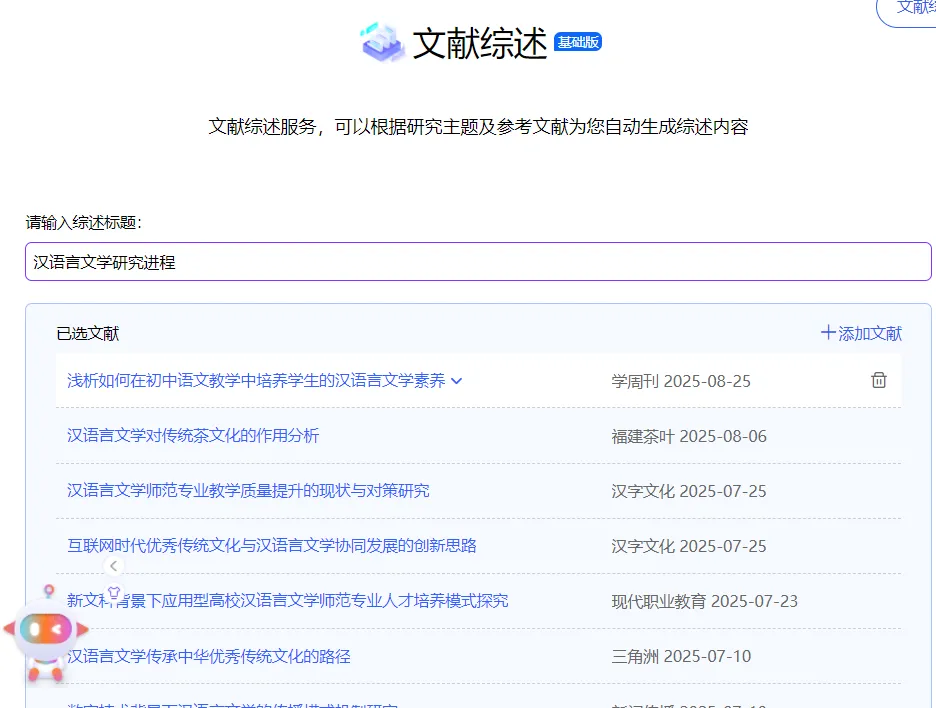936x708 pixels.
Task: Open 汉语言文学传承中华优秀传统文化的路径
Action: coord(209,657)
